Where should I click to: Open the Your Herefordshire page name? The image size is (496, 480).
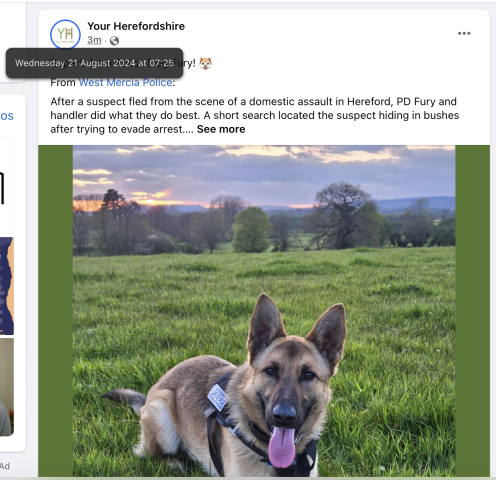click(x=136, y=26)
